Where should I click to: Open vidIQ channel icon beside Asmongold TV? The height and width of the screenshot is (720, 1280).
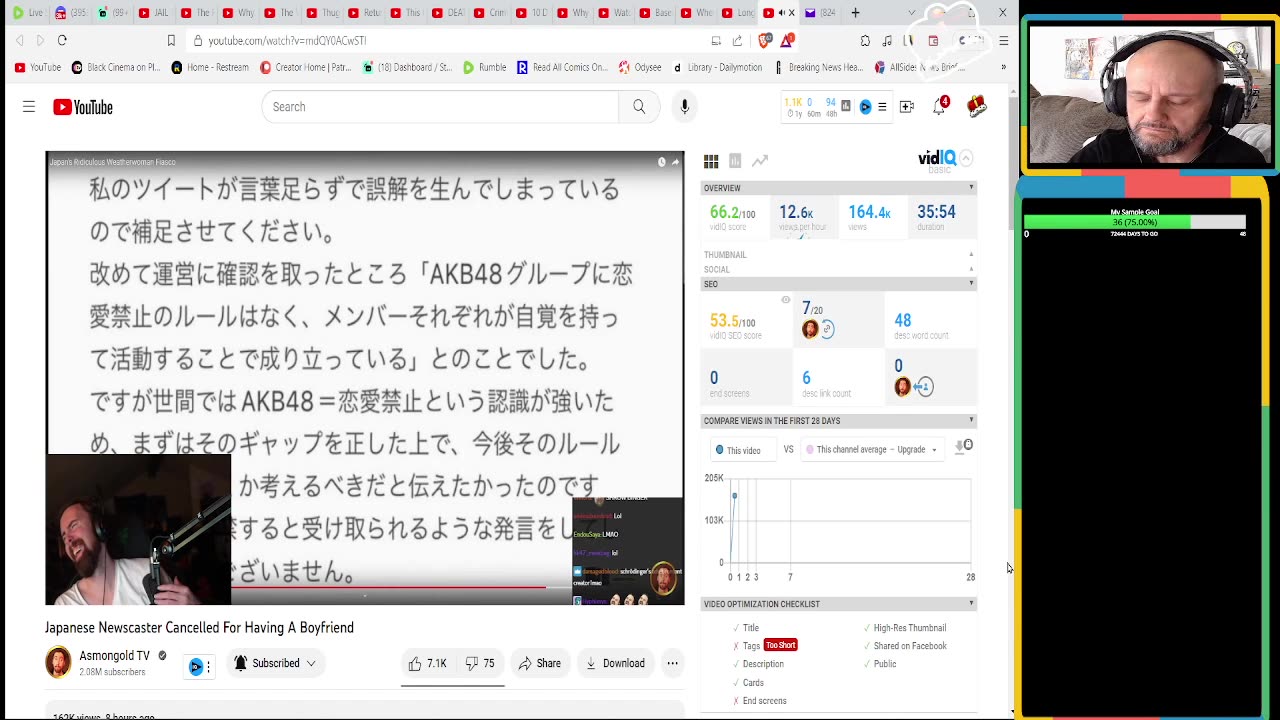(x=196, y=666)
